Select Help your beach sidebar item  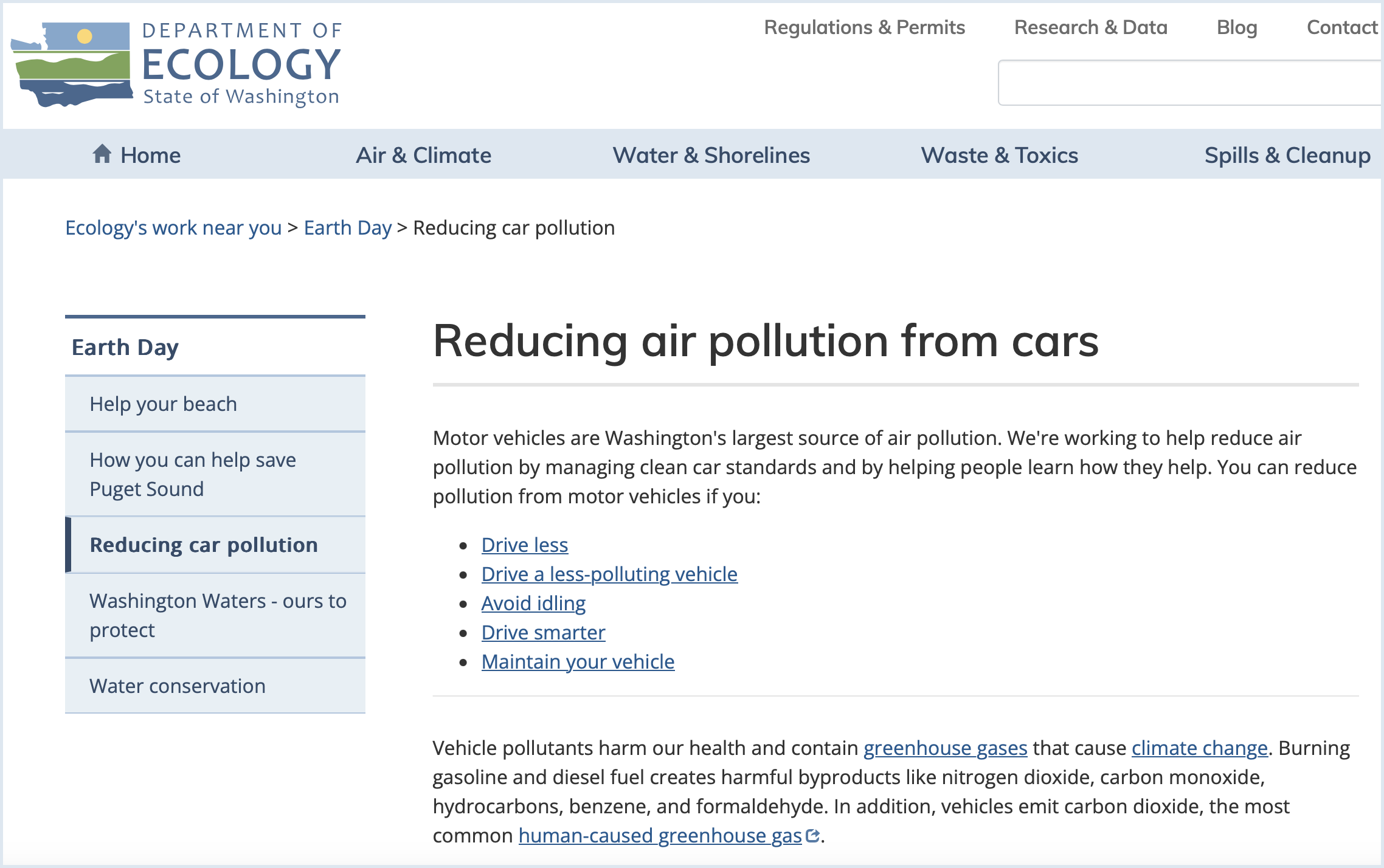pyautogui.click(x=163, y=404)
